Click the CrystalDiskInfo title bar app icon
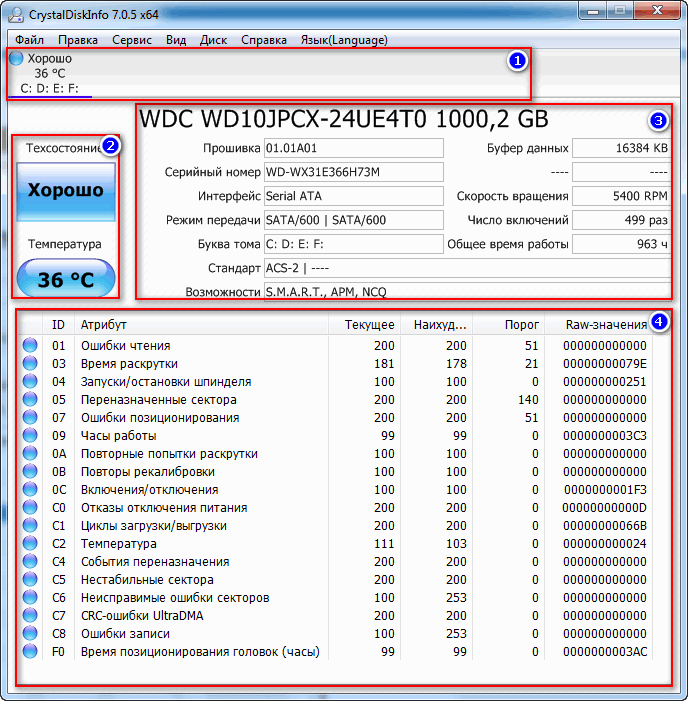 (16, 14)
